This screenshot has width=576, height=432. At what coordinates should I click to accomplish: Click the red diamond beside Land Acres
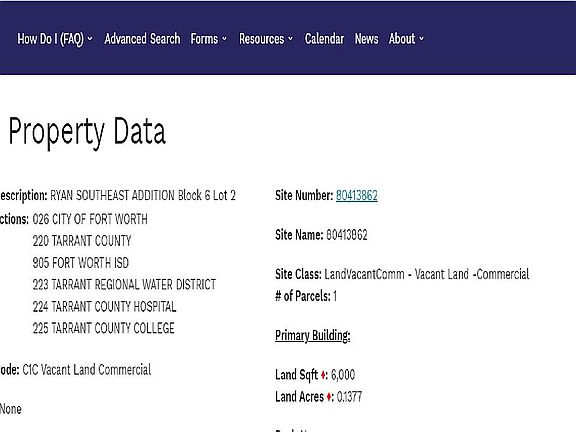point(329,397)
